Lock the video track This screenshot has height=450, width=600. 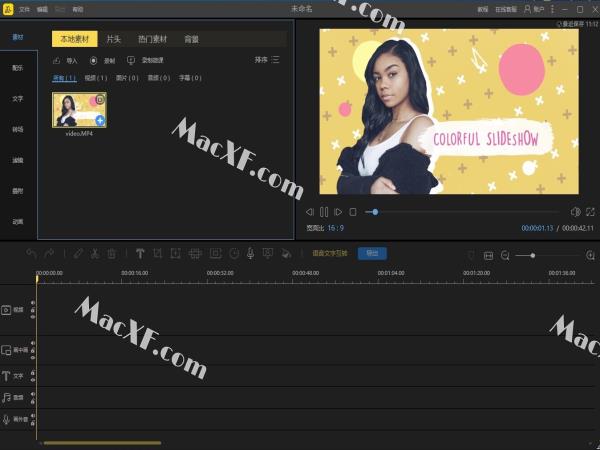click(33, 310)
